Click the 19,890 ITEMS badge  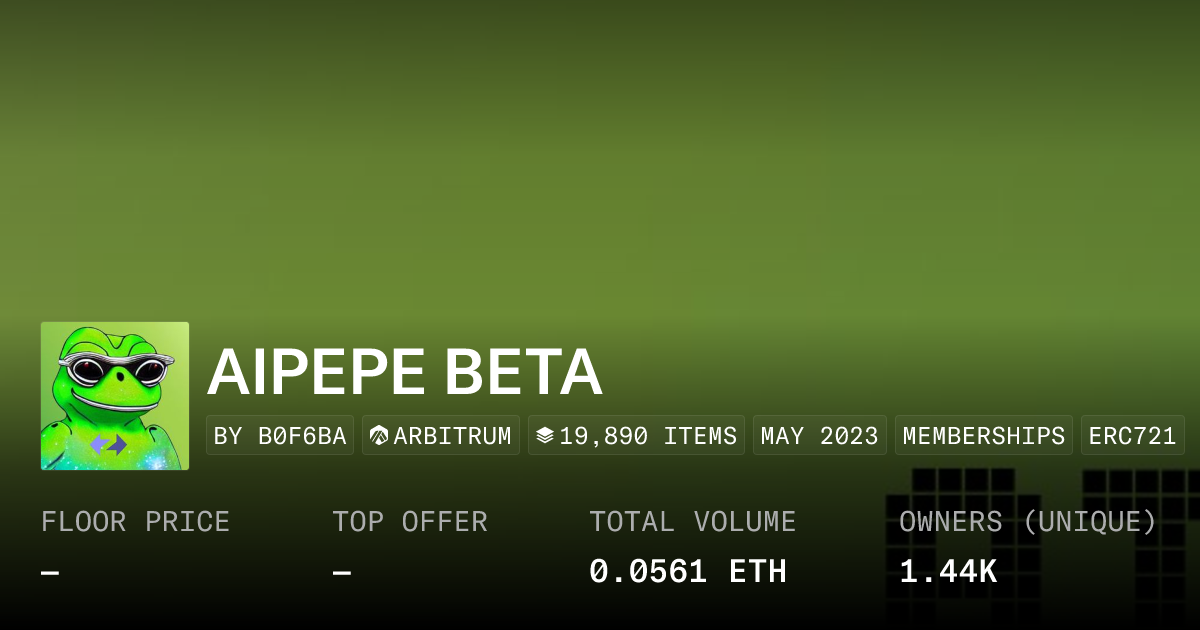click(648, 436)
